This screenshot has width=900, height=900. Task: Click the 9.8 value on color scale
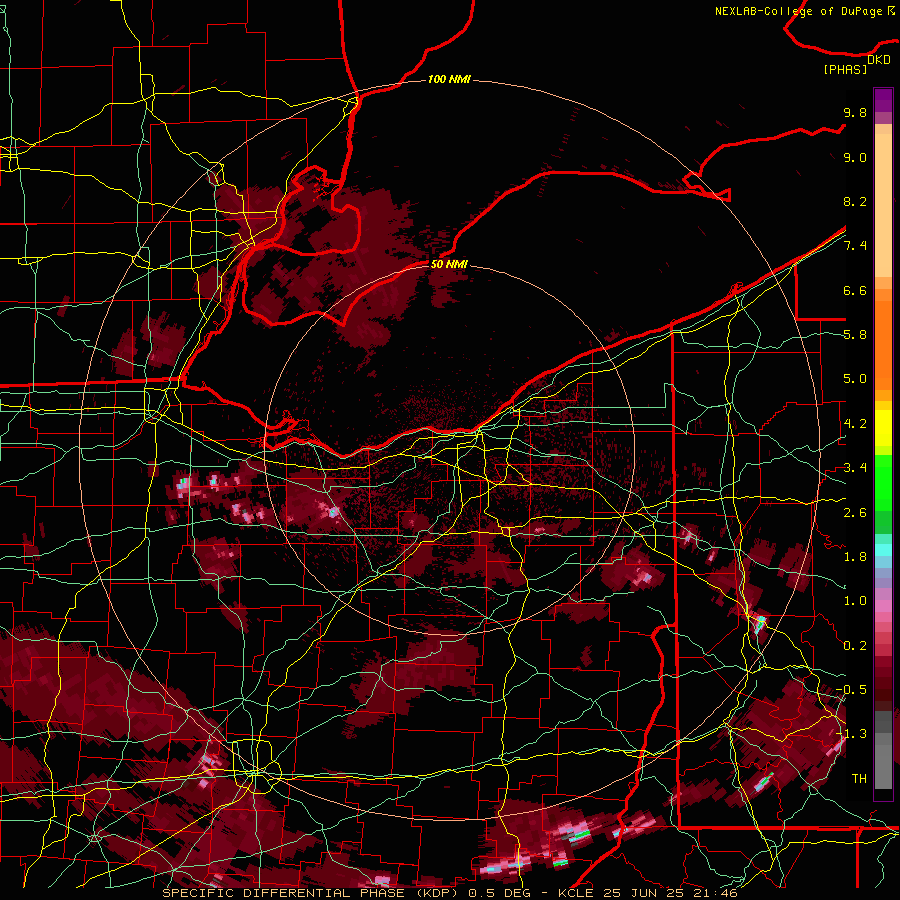coord(855,112)
